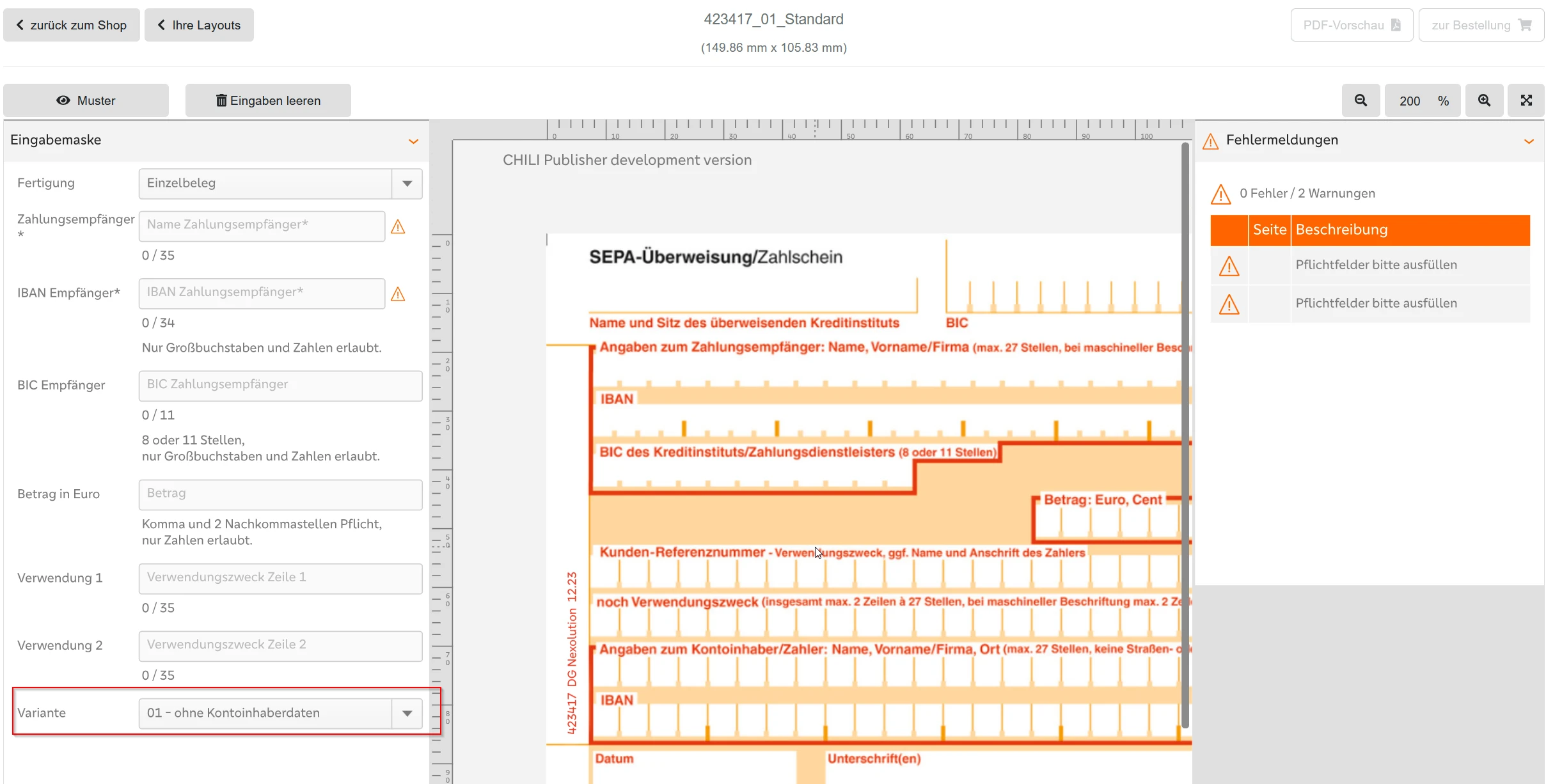Click the Betrag input field
The image size is (1562, 784).
click(x=280, y=494)
